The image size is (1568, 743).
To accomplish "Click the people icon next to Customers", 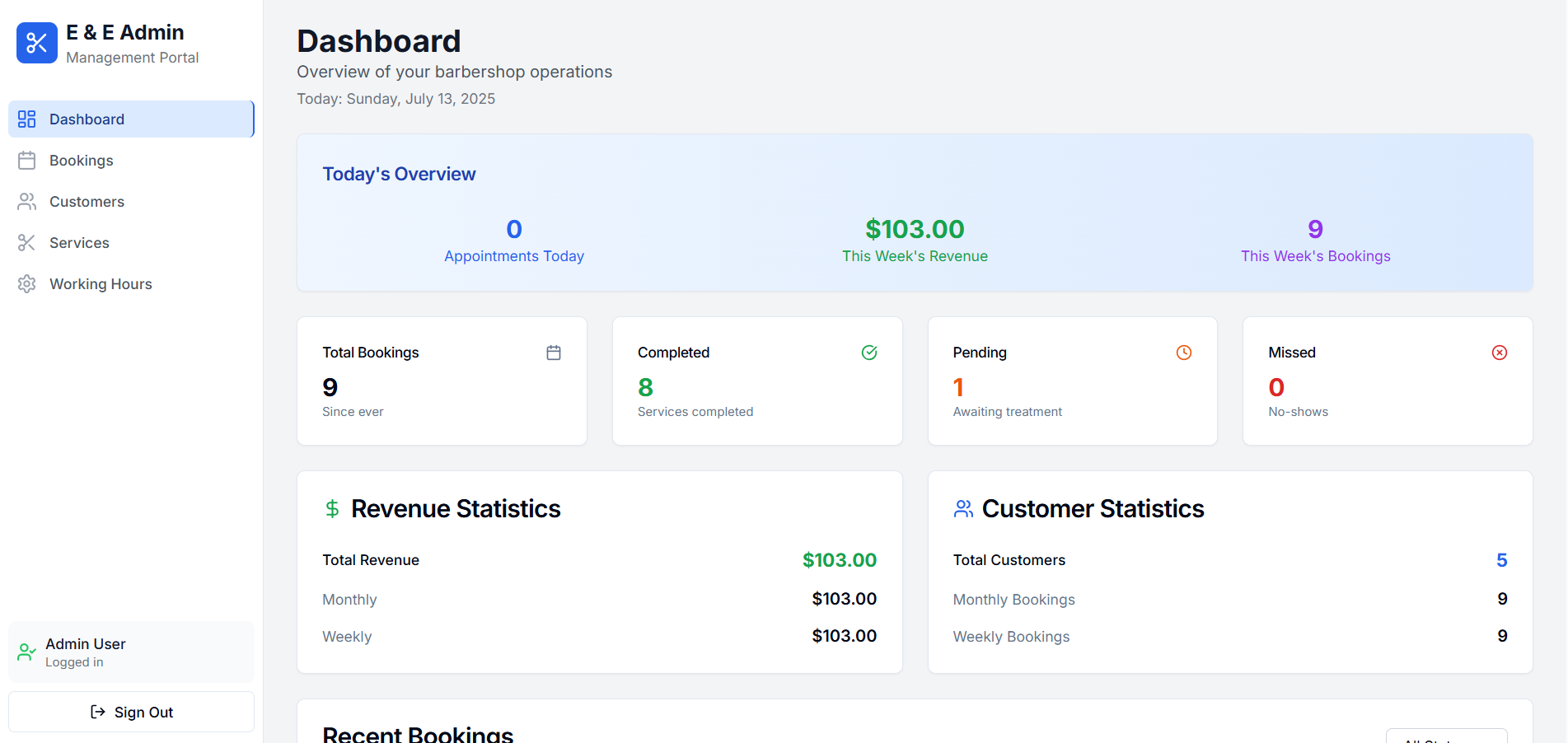I will tap(26, 201).
